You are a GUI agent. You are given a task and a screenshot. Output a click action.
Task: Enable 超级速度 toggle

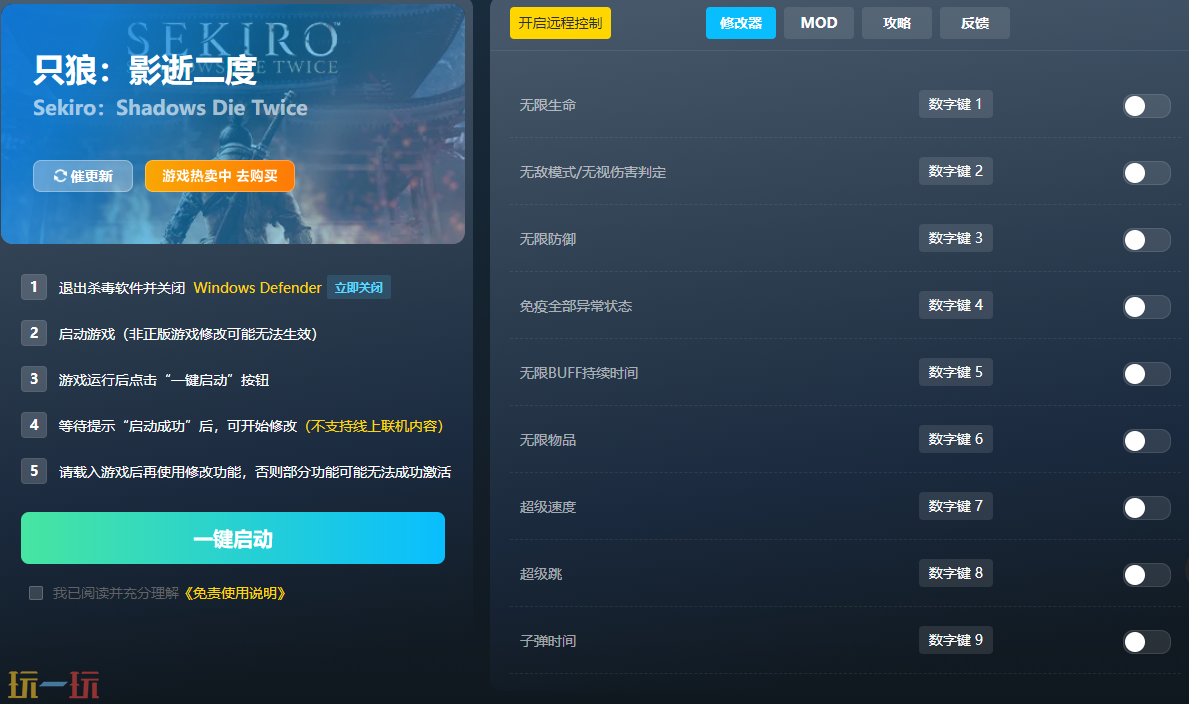click(1146, 508)
